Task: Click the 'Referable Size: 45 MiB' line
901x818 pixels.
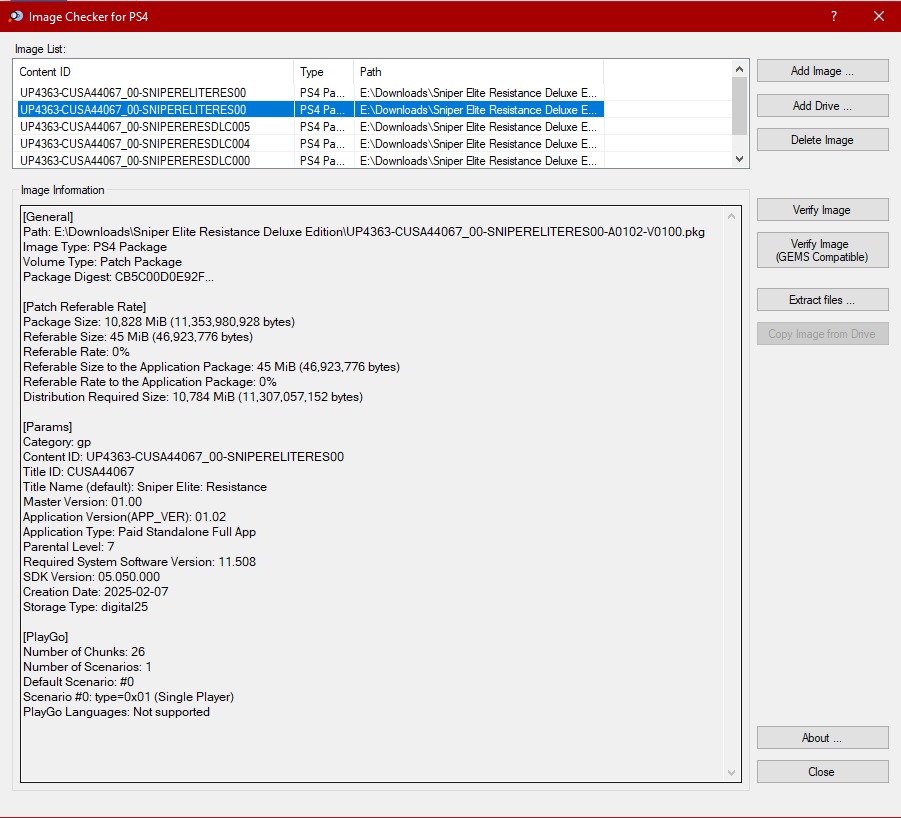Action: point(138,337)
